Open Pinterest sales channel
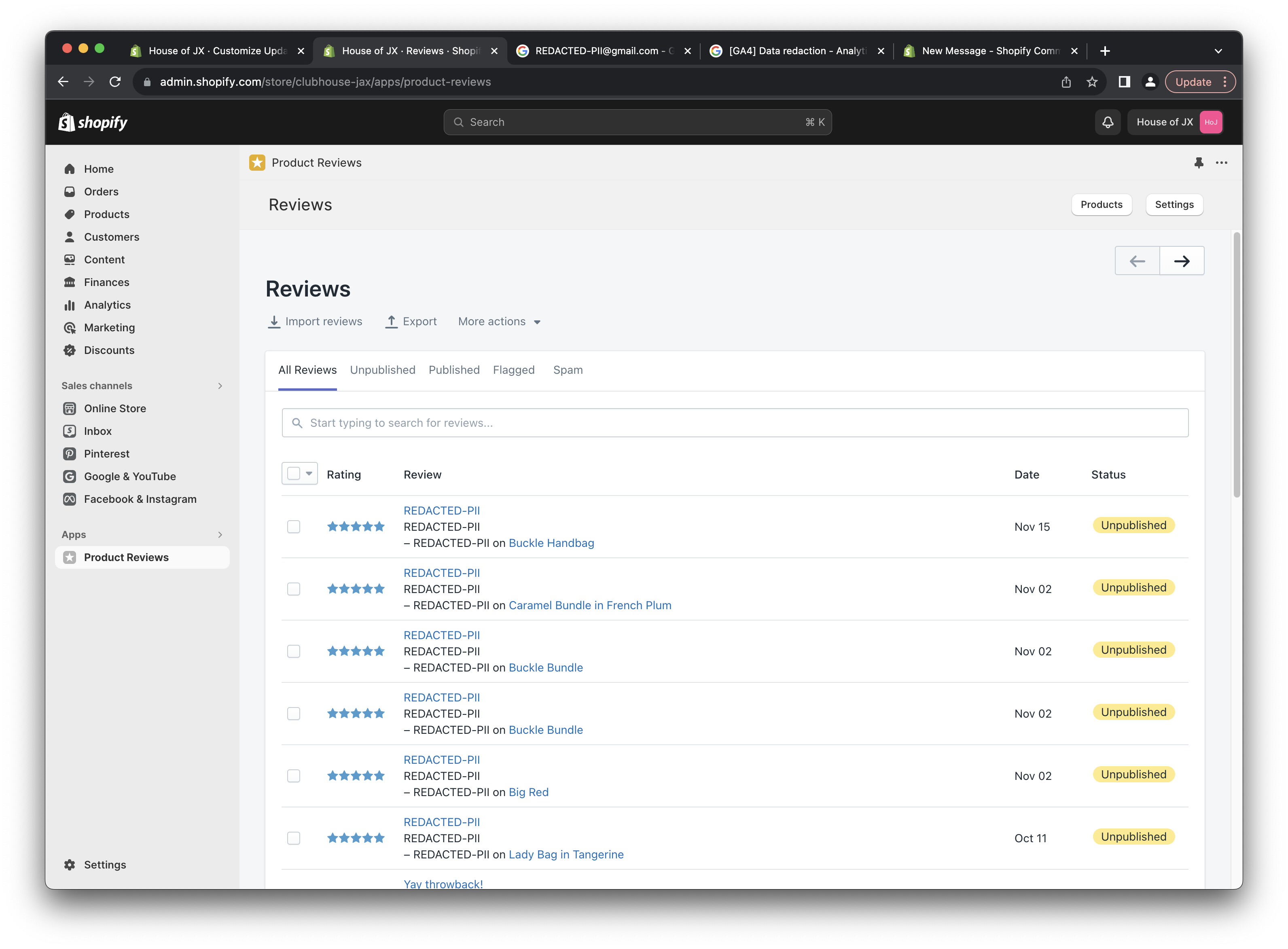The height and width of the screenshot is (949, 1288). point(106,454)
